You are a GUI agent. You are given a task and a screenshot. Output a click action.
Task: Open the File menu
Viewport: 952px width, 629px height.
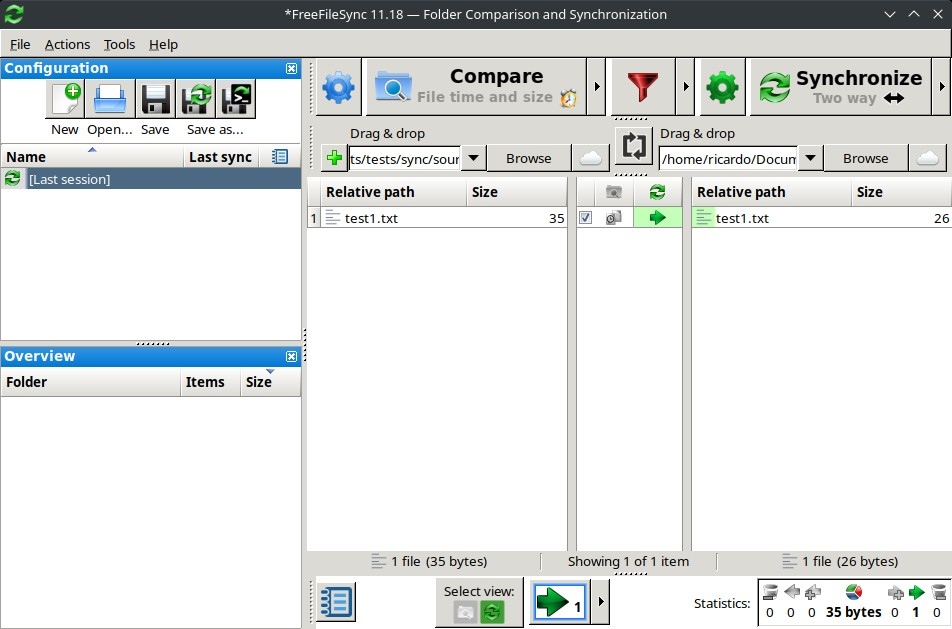point(20,44)
